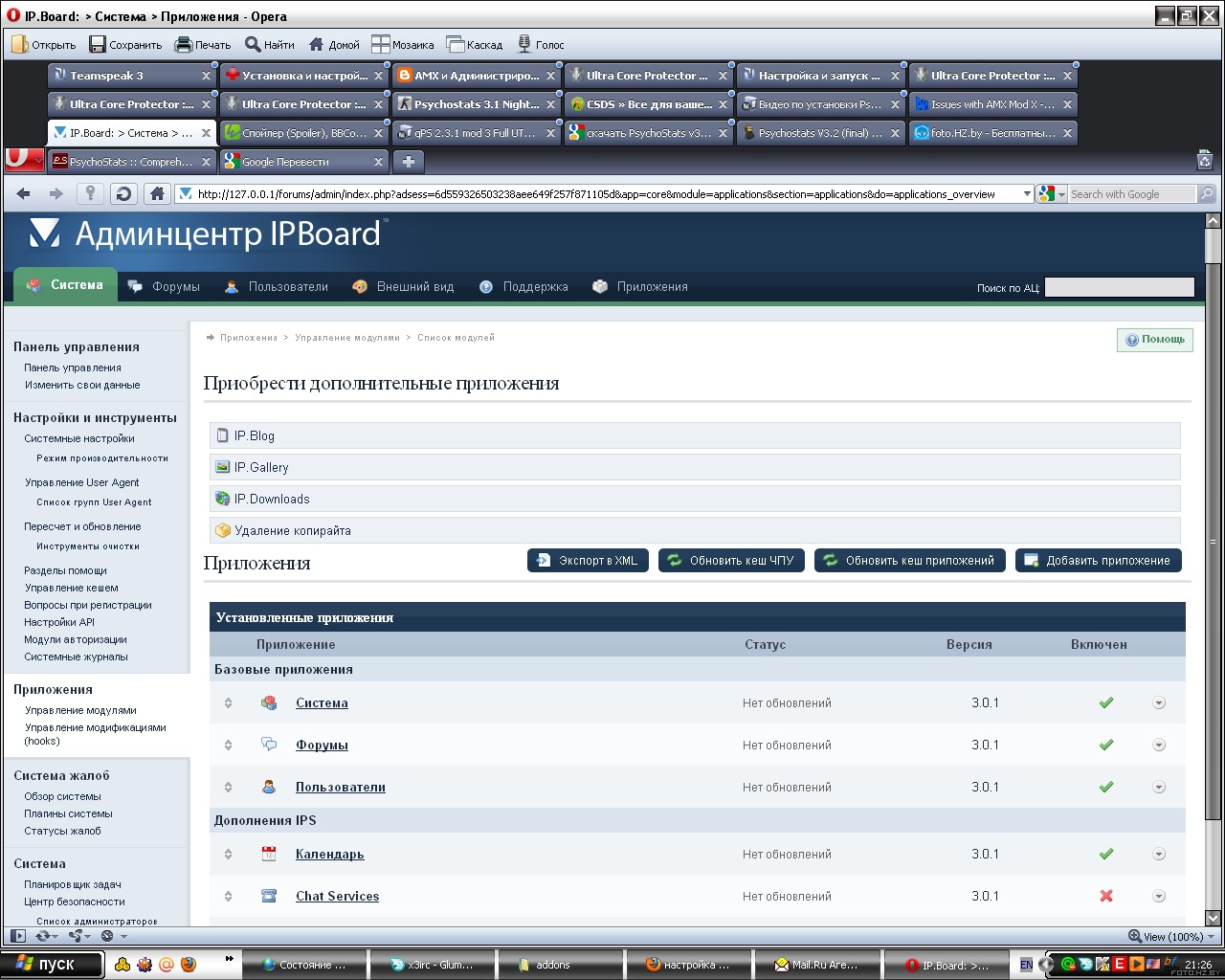Click the Поиск по АЦ search field
This screenshot has width=1225, height=980.
coord(1120,287)
